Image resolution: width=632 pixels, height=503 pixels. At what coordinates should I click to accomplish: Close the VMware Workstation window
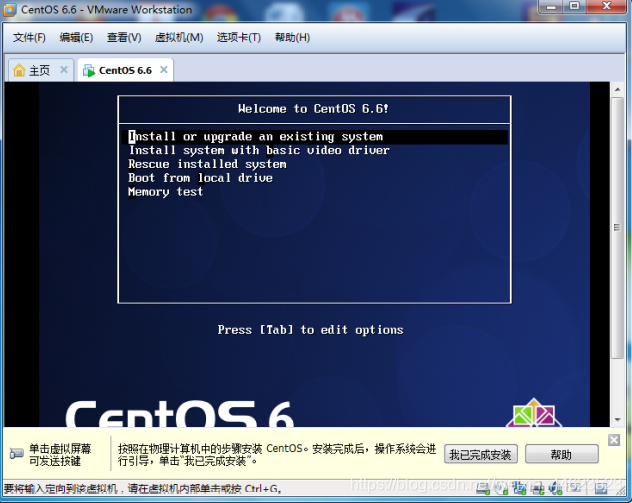607,6
